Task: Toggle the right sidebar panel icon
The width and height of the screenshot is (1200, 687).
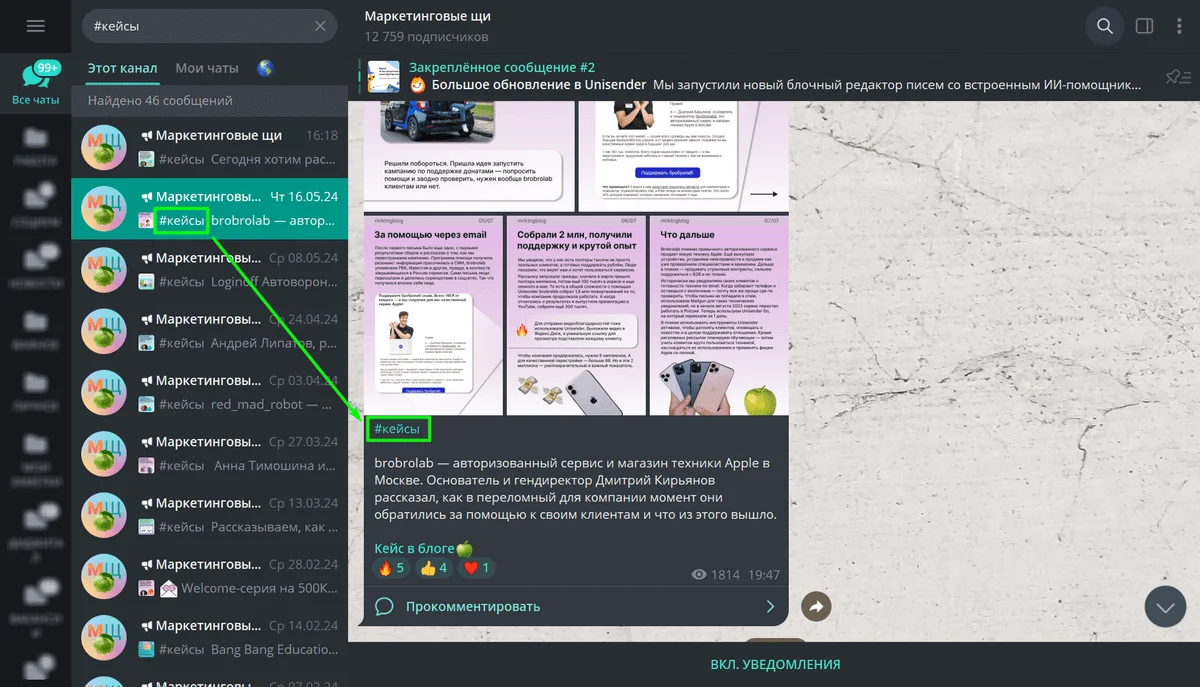Action: tap(1145, 26)
